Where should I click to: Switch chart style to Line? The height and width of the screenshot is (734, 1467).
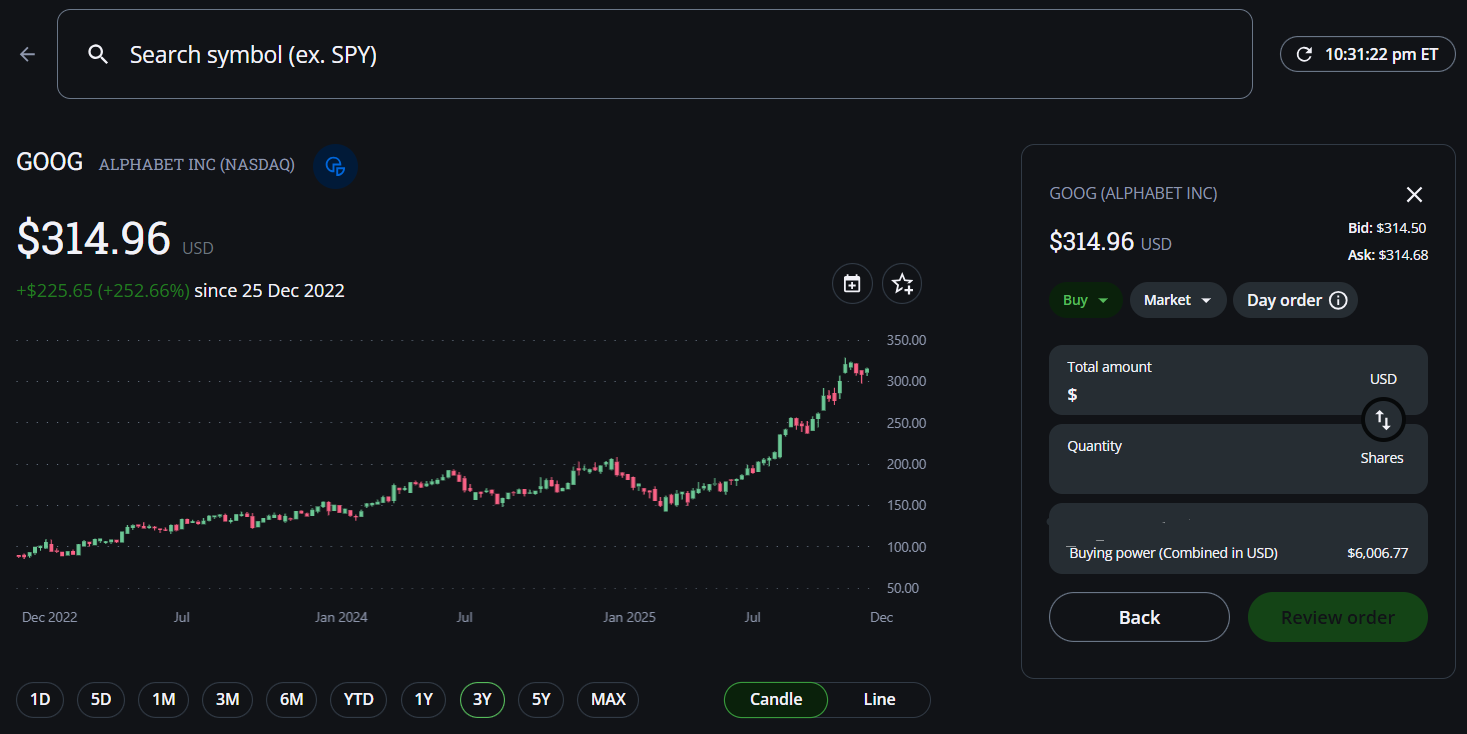[878, 699]
